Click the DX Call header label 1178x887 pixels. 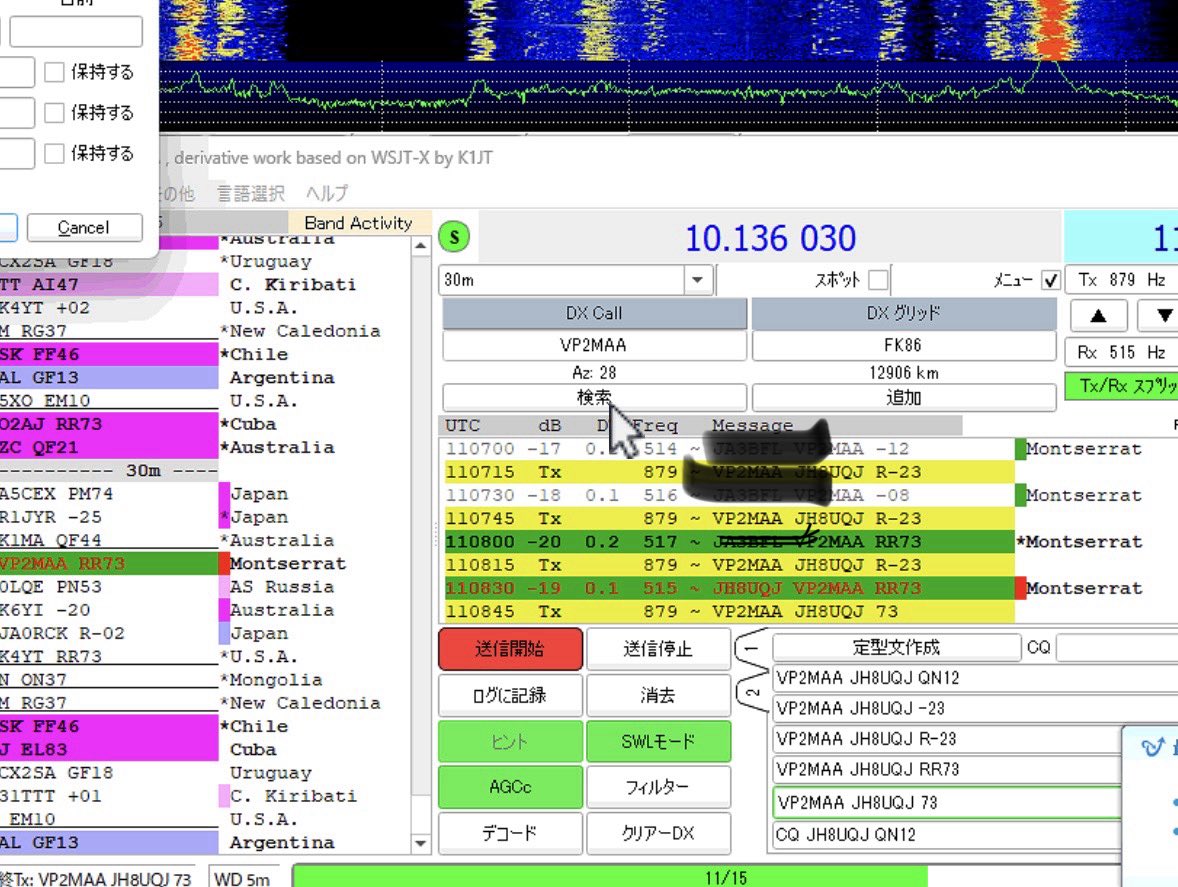click(594, 313)
